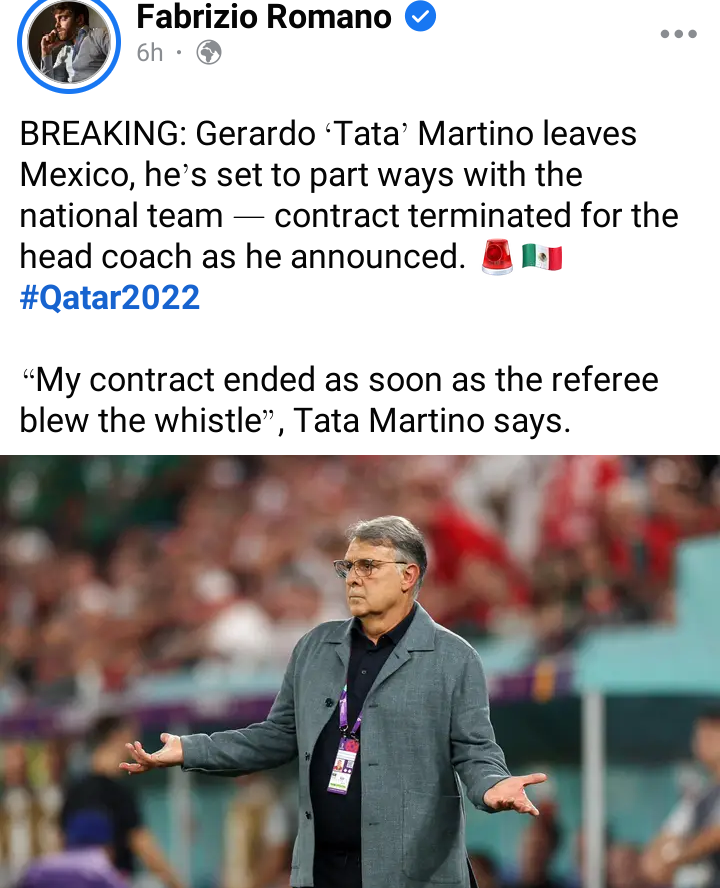Tap the blue verified badge checkmark

click(420, 16)
